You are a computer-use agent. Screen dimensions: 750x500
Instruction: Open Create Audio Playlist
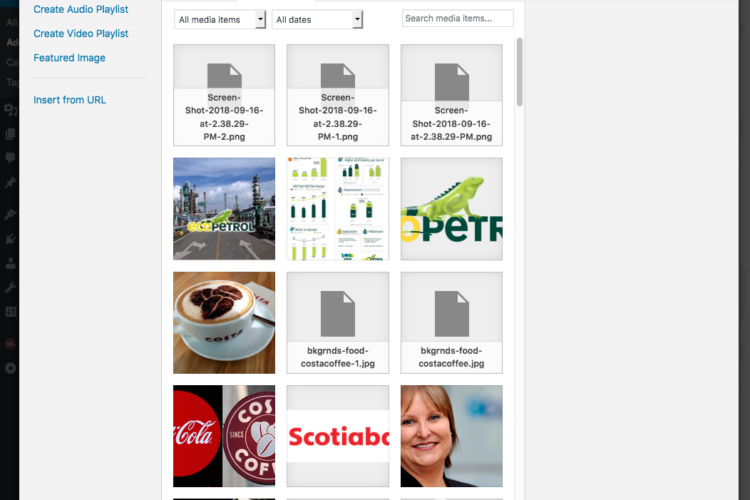pos(80,9)
